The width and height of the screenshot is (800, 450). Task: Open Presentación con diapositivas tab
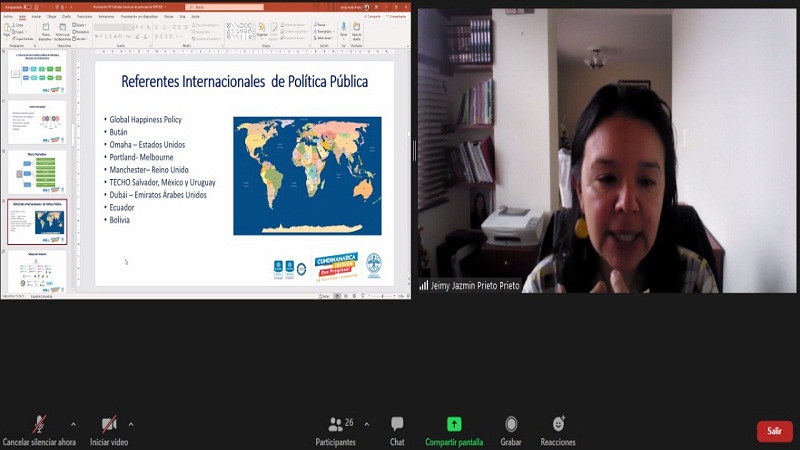(x=139, y=16)
